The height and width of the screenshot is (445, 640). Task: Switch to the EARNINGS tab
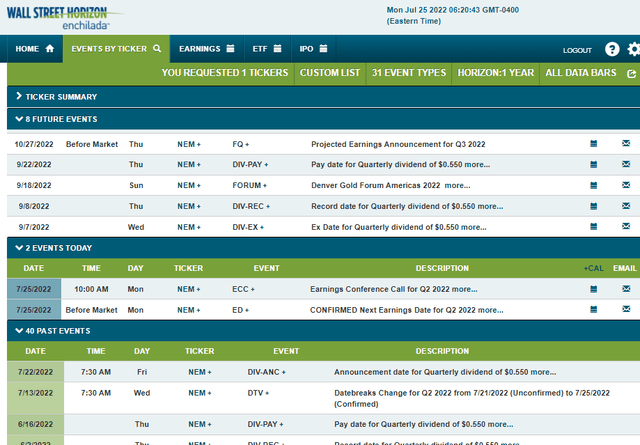coord(207,49)
